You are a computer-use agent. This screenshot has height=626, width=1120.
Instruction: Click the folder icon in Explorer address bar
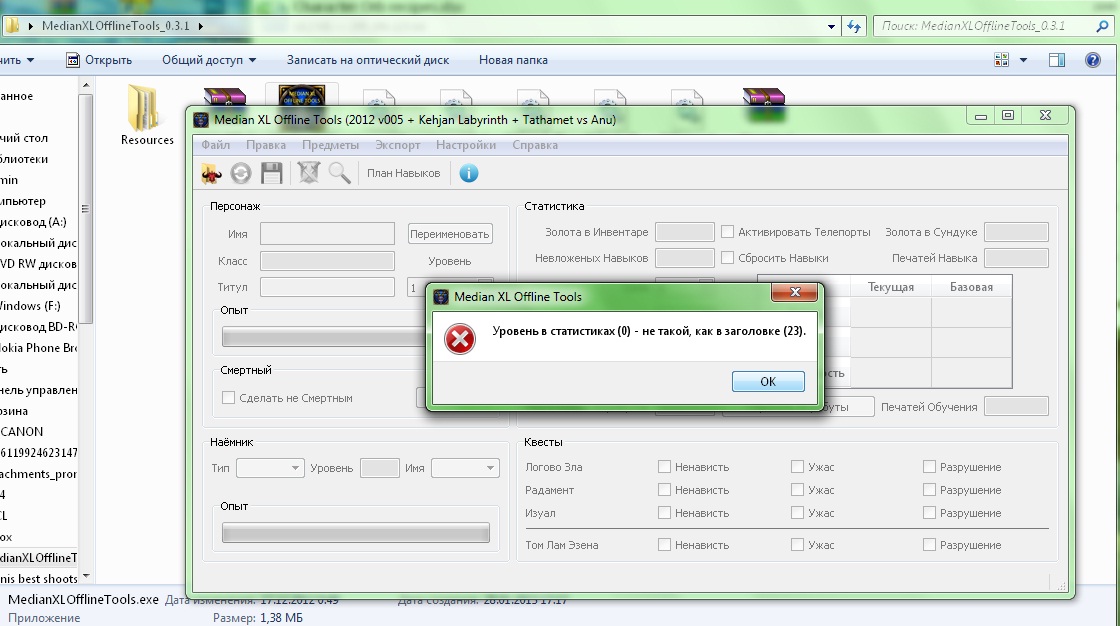[12, 26]
